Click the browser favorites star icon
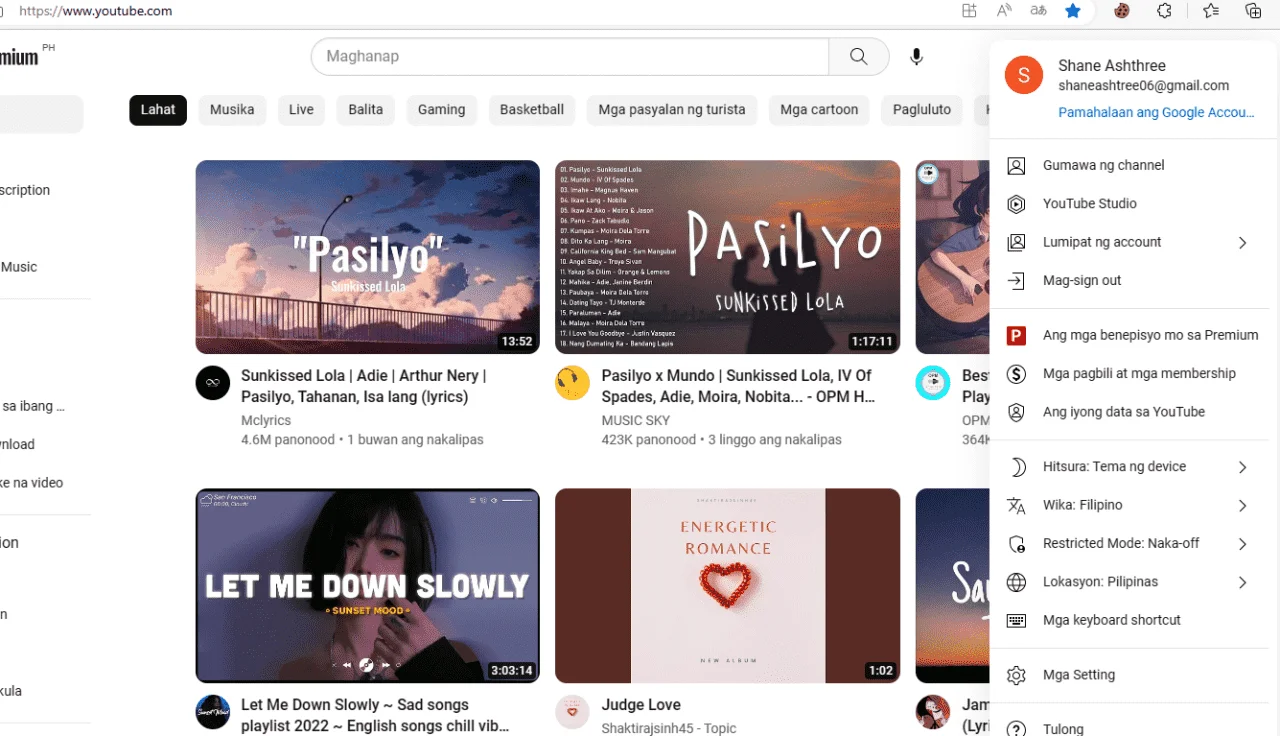The width and height of the screenshot is (1280, 736). point(1073,11)
